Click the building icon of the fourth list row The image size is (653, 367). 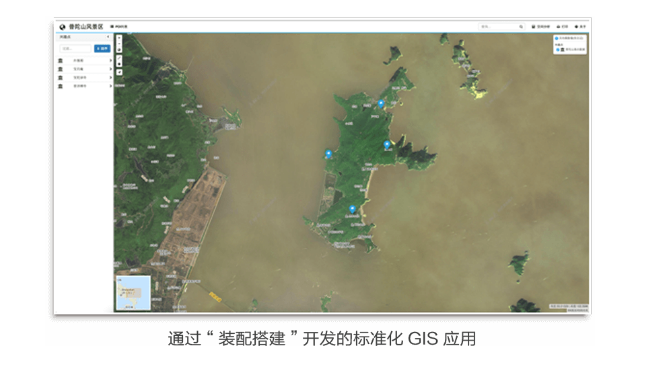60,86
